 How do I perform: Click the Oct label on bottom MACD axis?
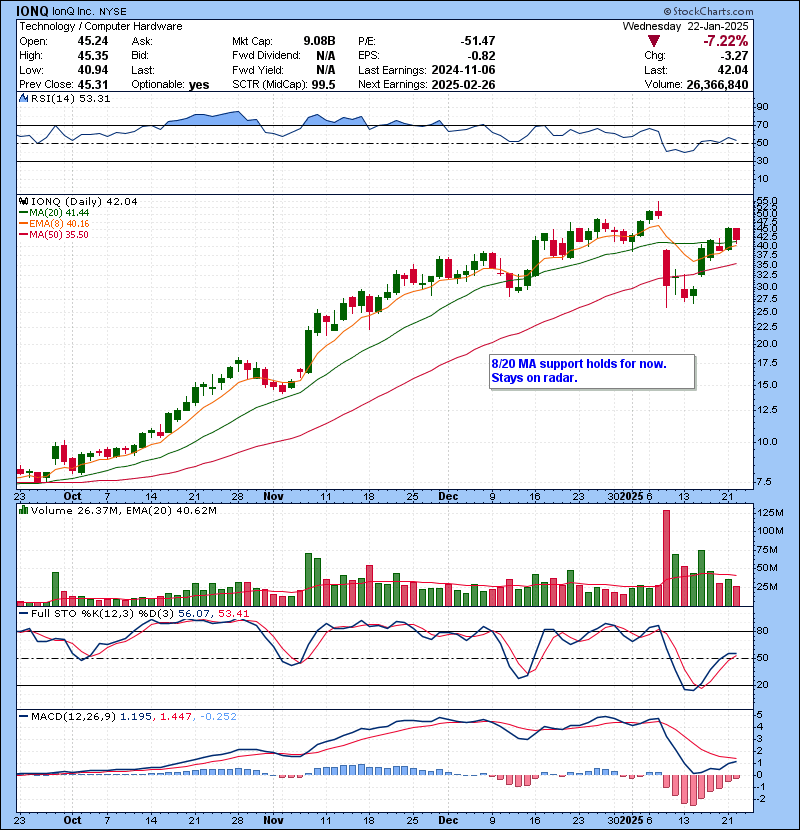pos(72,820)
